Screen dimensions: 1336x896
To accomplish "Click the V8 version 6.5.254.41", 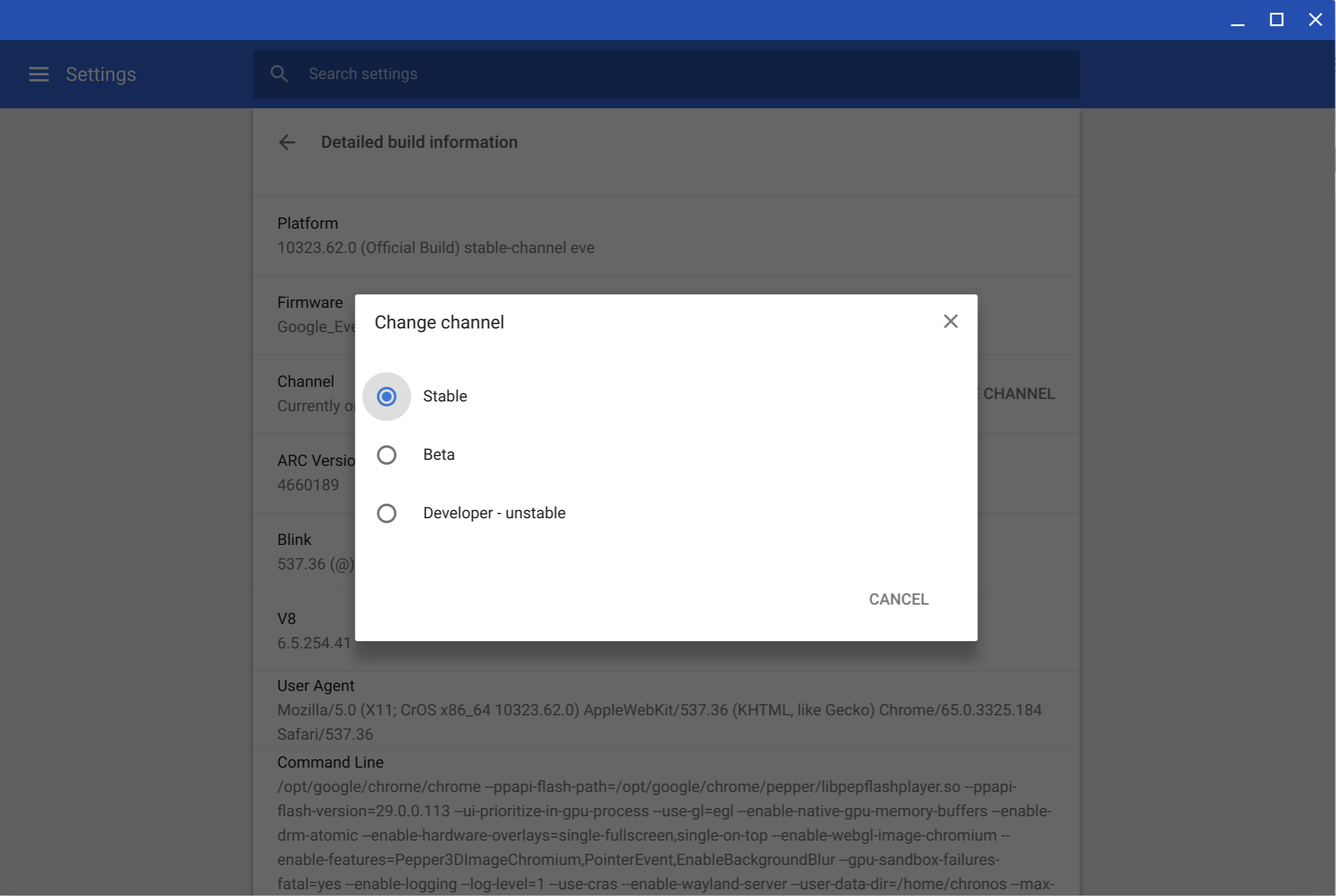I will coord(314,643).
